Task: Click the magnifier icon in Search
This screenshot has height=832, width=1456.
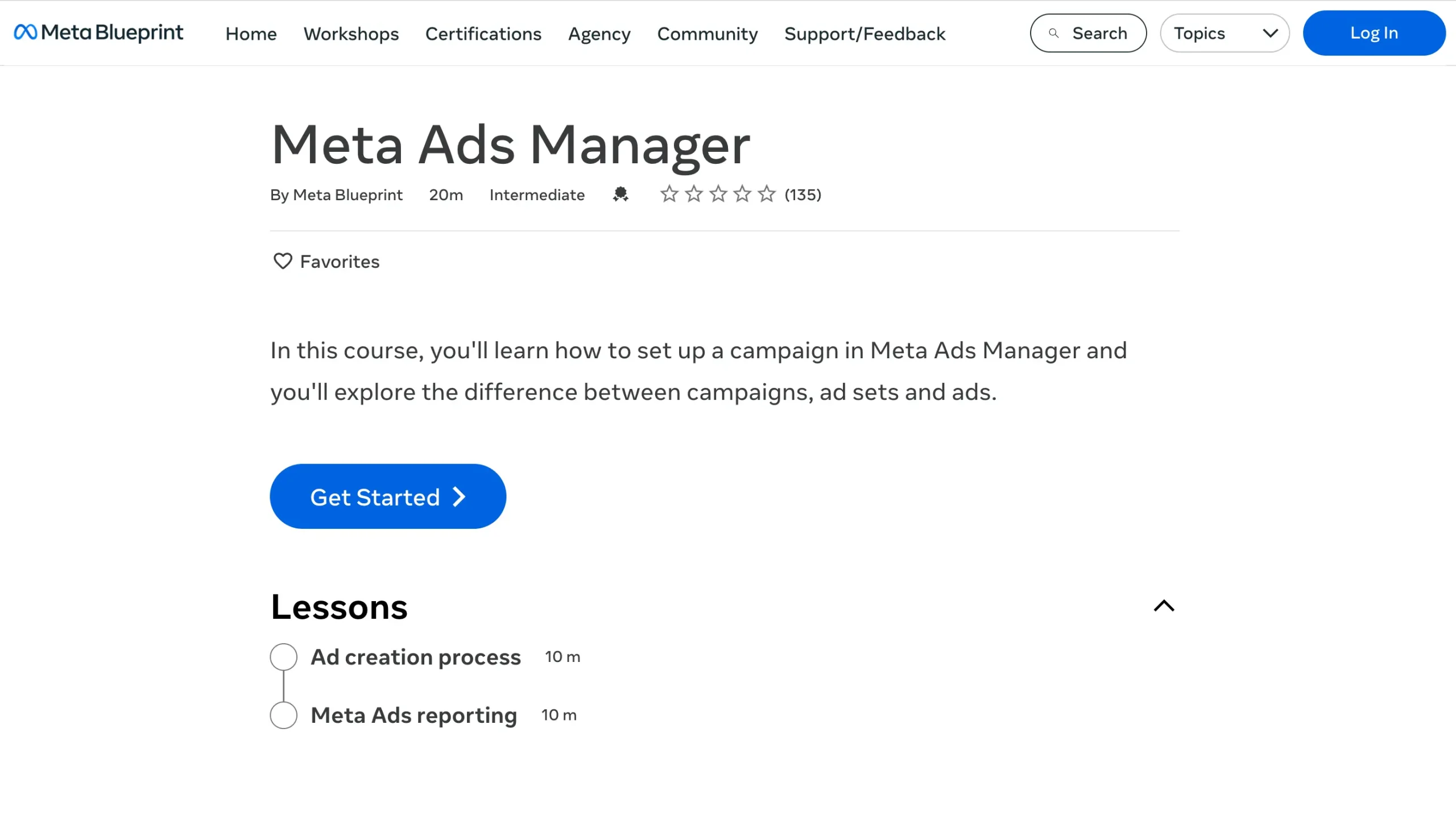Action: click(x=1054, y=33)
